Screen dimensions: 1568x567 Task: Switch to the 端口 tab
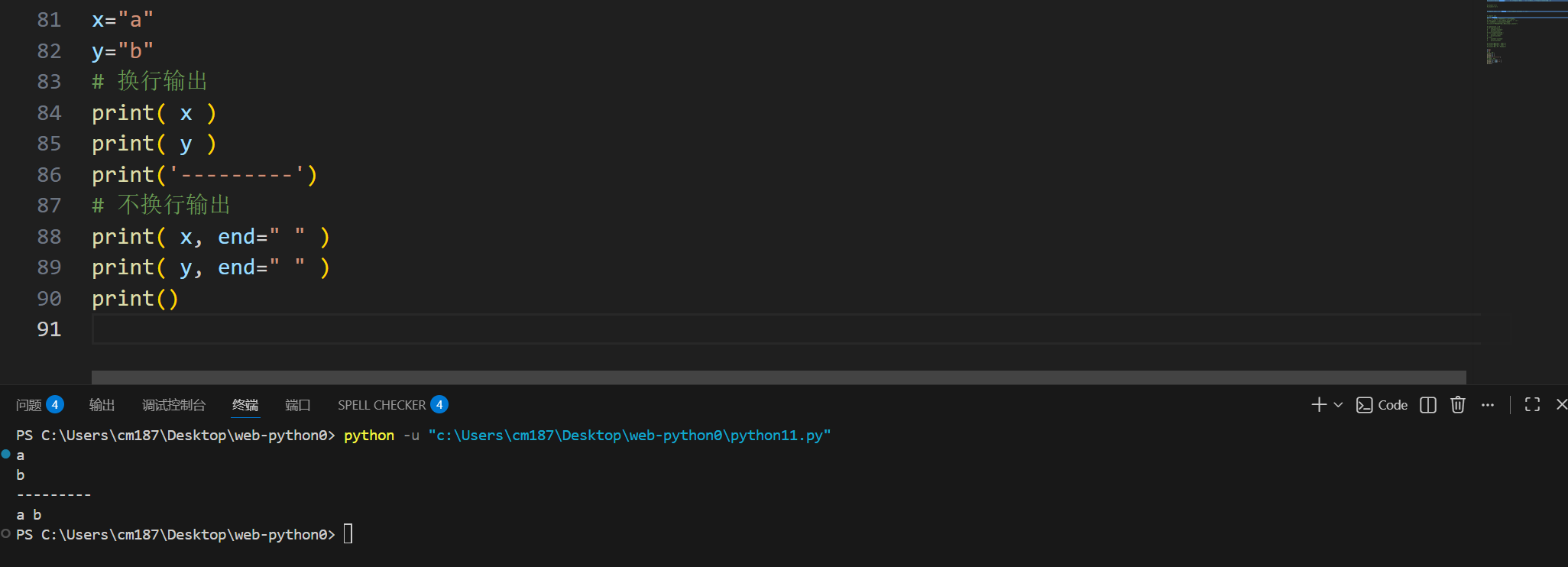[297, 405]
